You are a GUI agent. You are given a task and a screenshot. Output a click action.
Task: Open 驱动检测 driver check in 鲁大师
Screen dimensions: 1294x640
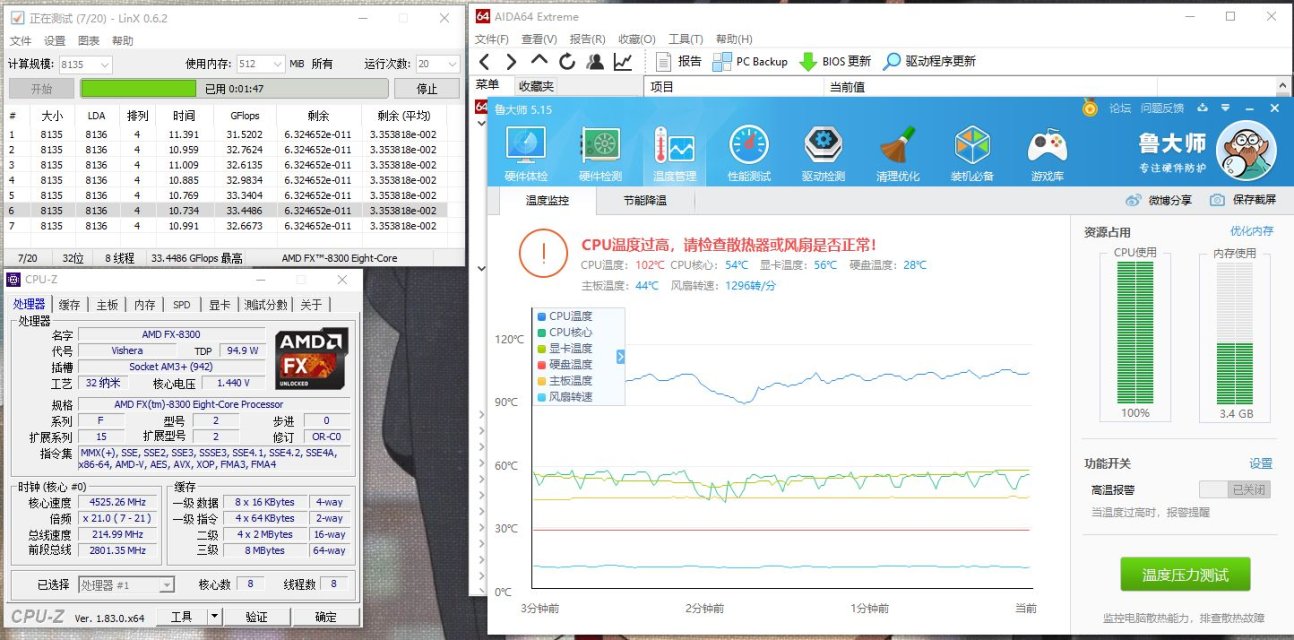point(823,154)
